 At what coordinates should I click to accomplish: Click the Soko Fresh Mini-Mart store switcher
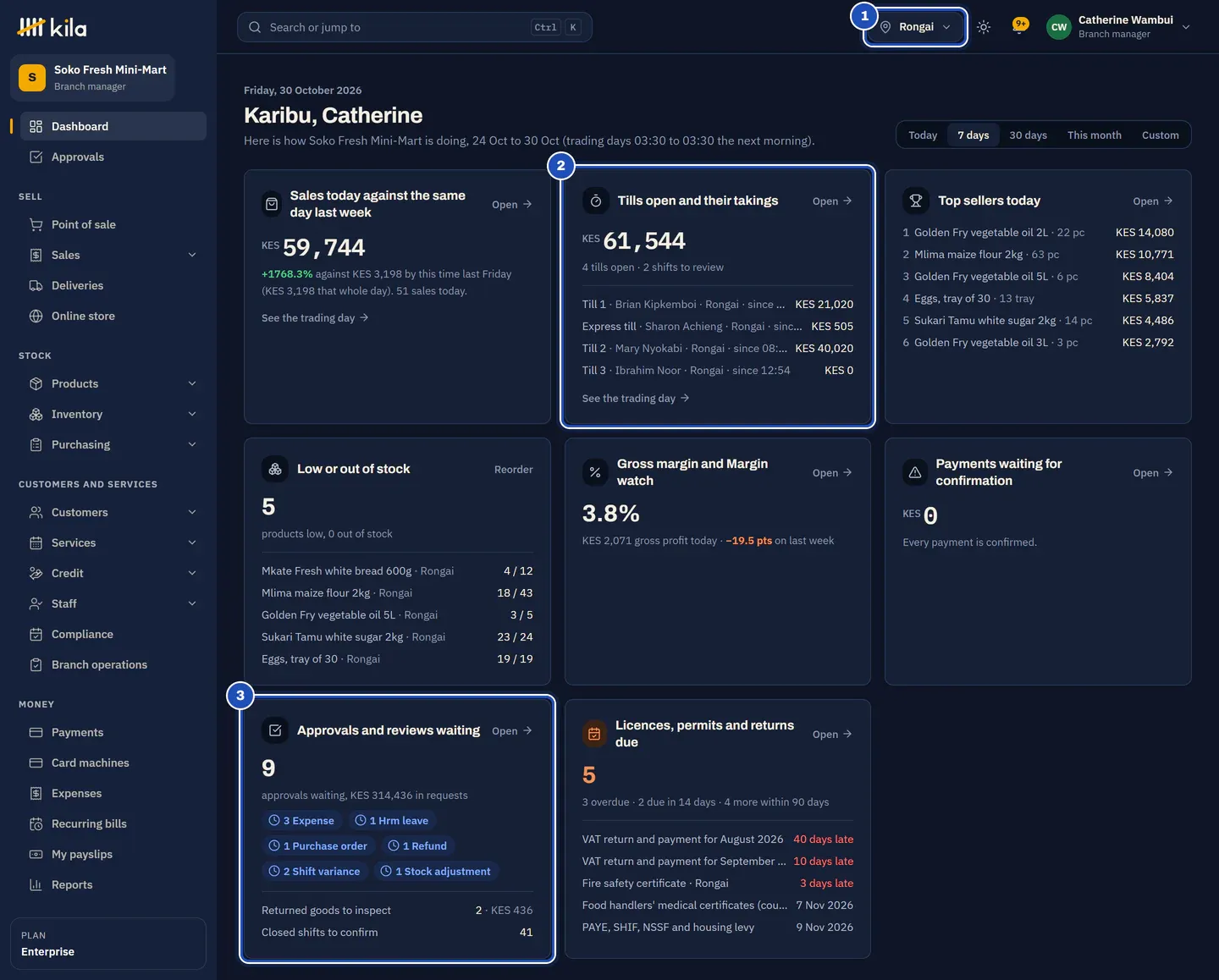[x=93, y=78]
